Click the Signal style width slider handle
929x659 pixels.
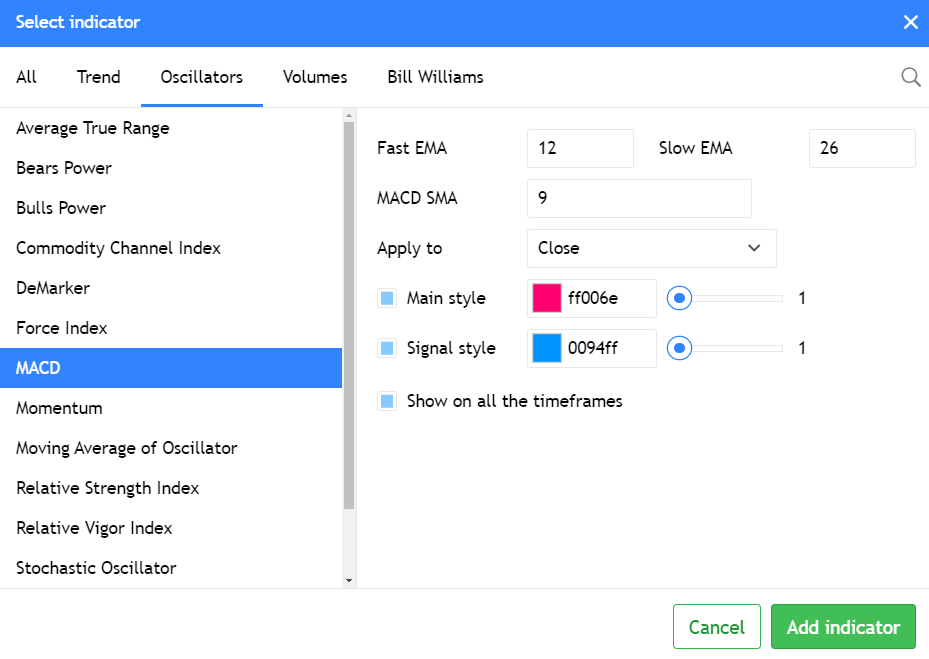pyautogui.click(x=680, y=348)
